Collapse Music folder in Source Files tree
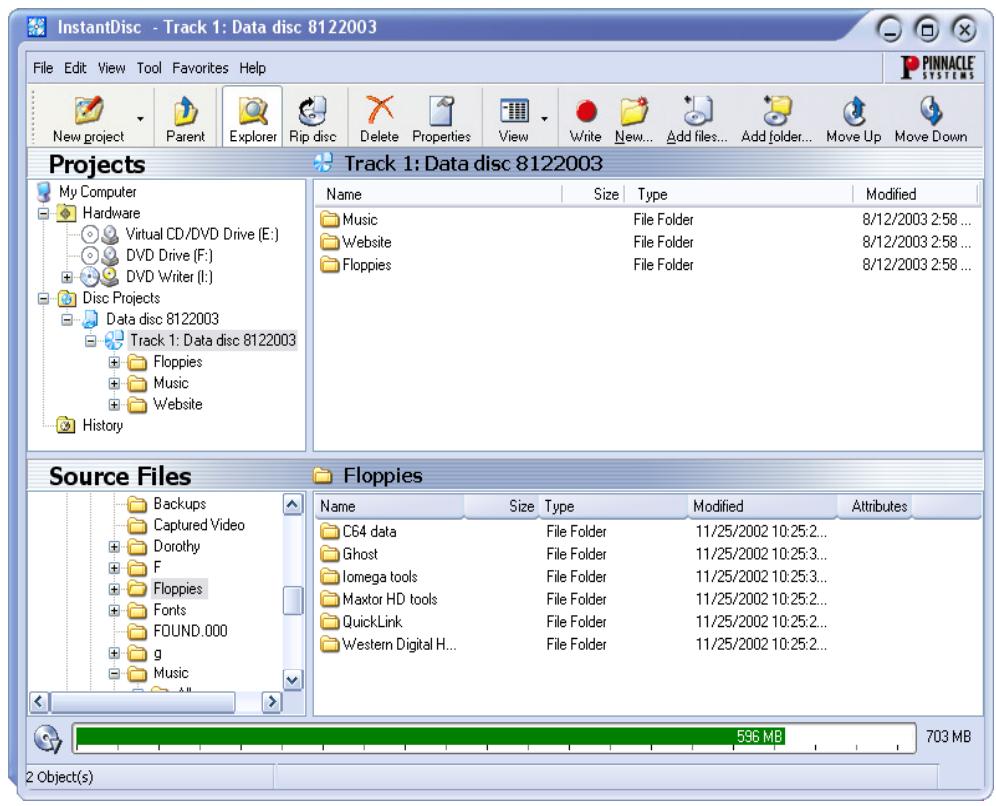This screenshot has height=806, width=996. coord(114,673)
